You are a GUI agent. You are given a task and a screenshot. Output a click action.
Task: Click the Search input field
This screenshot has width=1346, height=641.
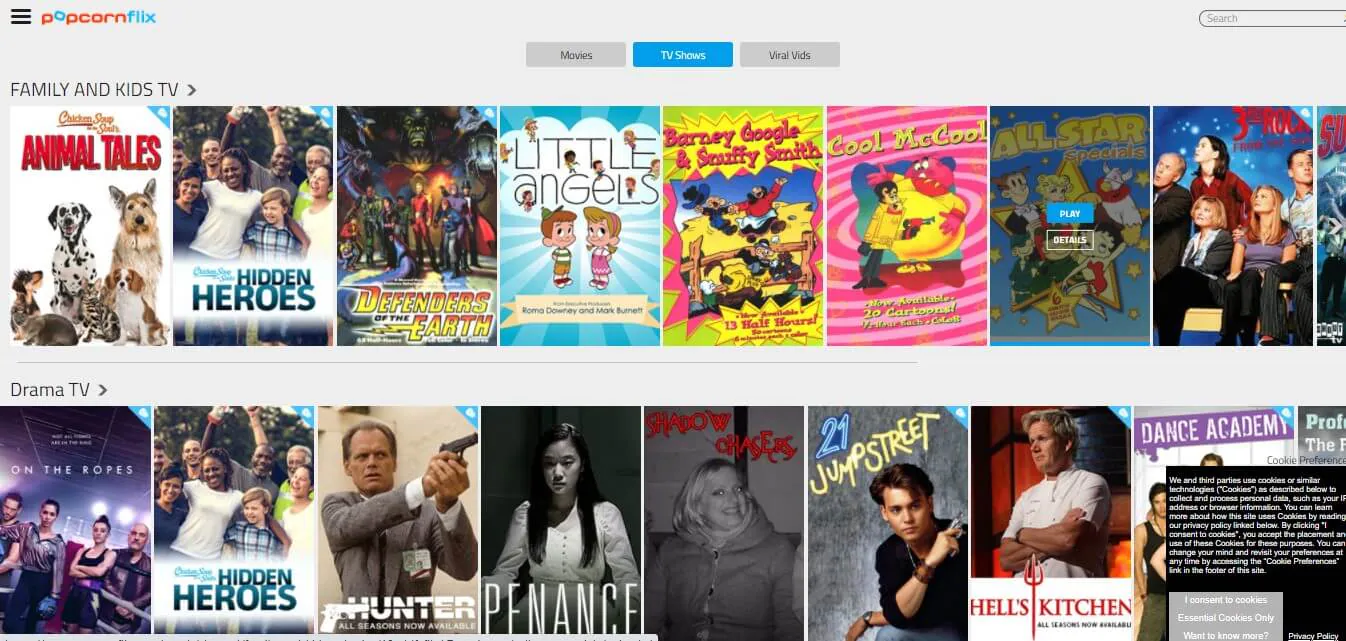pos(1272,18)
